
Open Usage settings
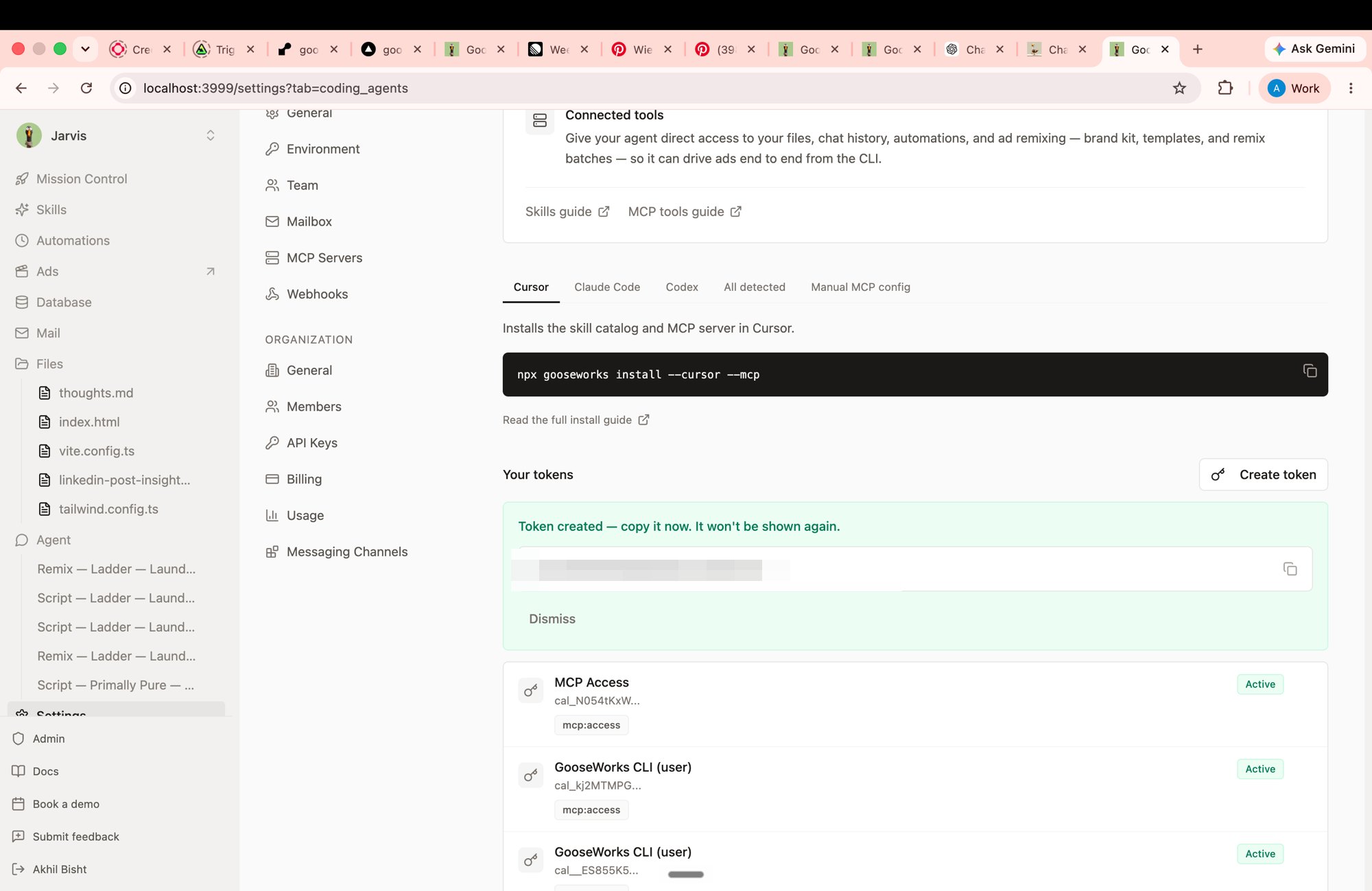coord(305,516)
